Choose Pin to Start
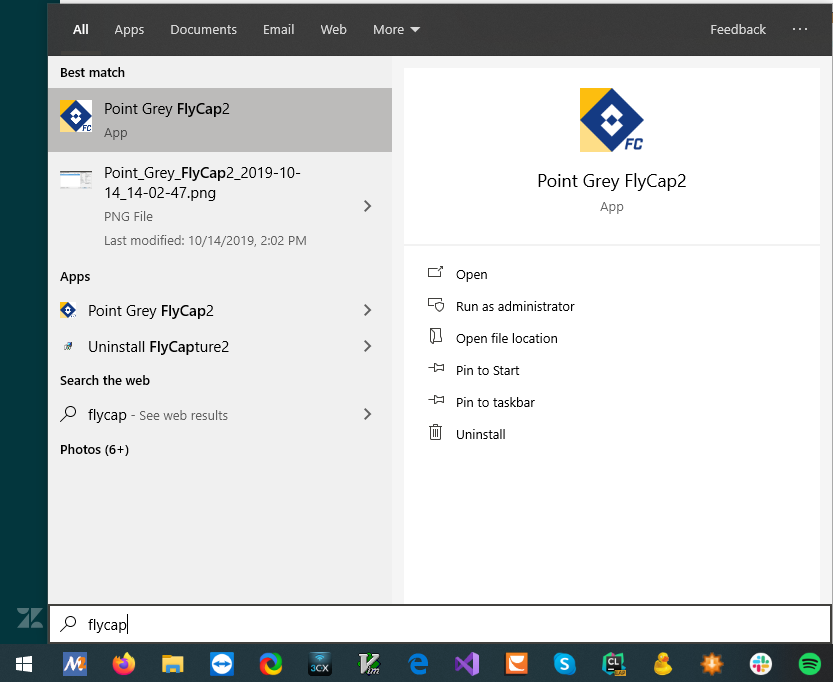Image resolution: width=833 pixels, height=682 pixels. click(x=487, y=370)
